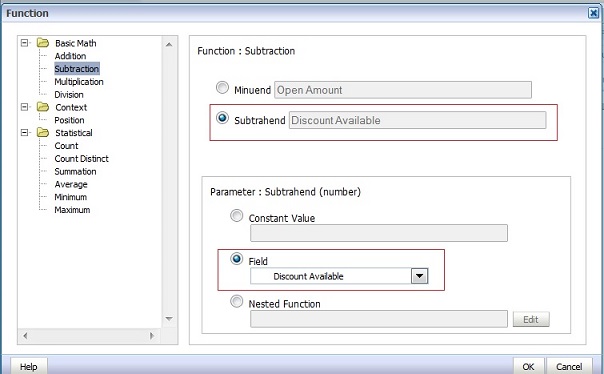
Task: Select the Average function
Action: (71, 184)
